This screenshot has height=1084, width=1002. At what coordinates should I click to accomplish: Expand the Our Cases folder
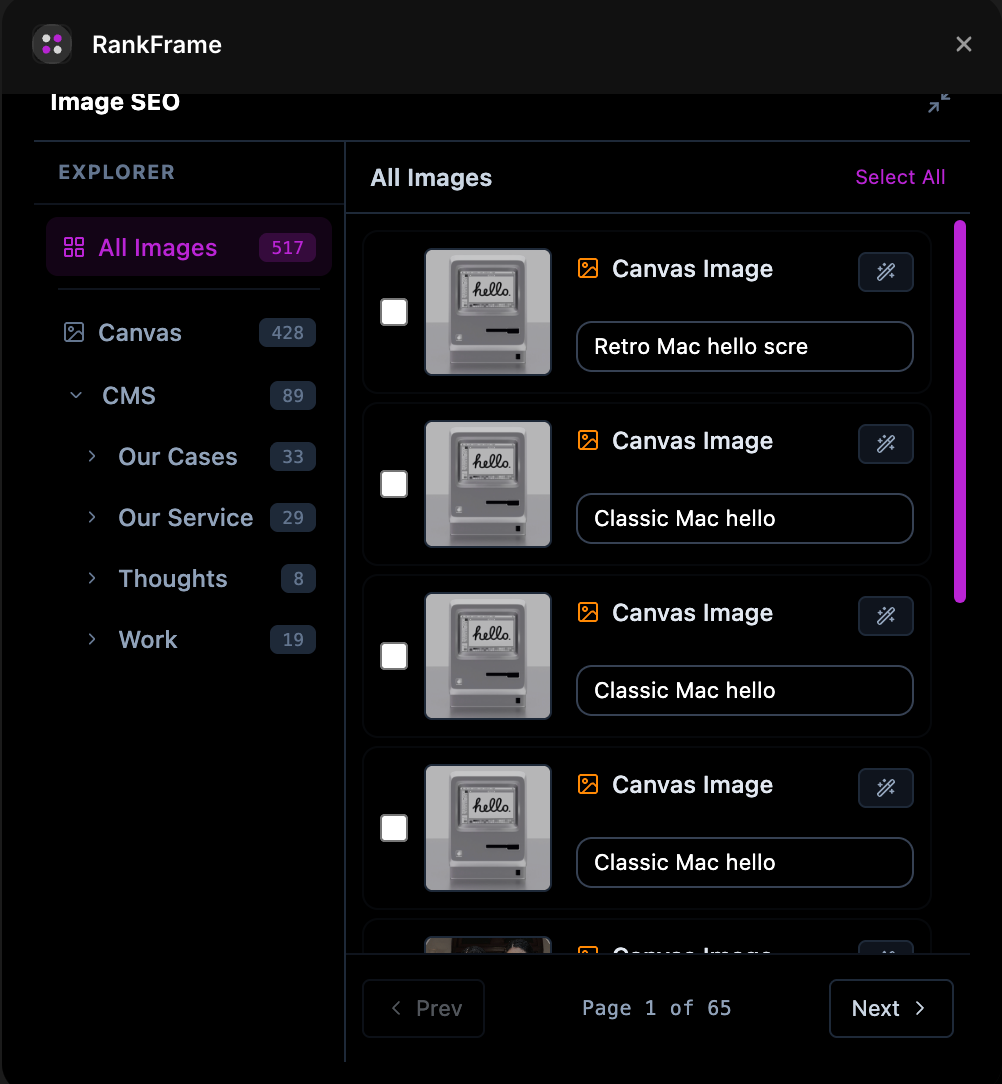92,457
